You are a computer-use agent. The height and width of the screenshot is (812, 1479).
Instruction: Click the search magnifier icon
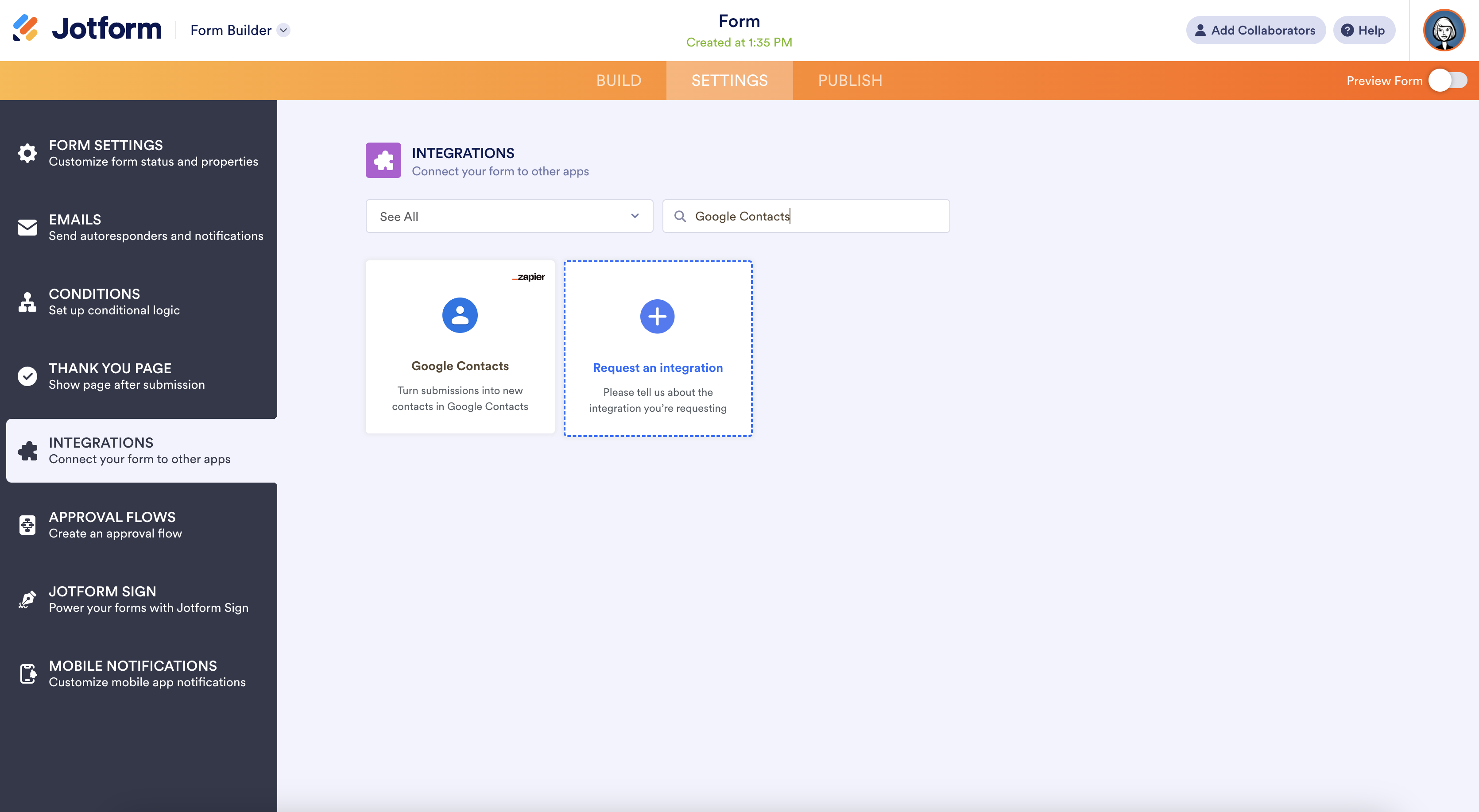[680, 217]
